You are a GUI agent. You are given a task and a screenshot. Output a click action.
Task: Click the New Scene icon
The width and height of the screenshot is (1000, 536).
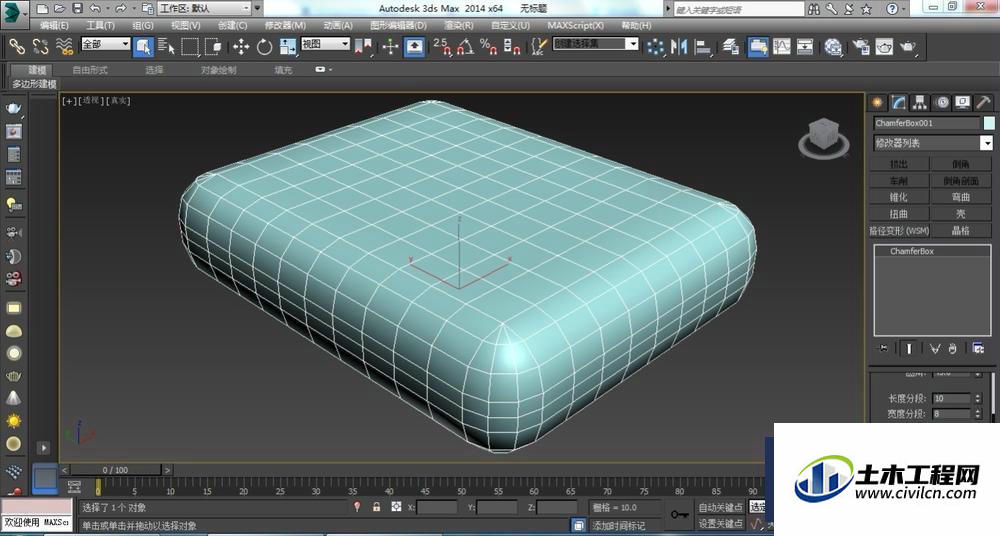pos(42,8)
